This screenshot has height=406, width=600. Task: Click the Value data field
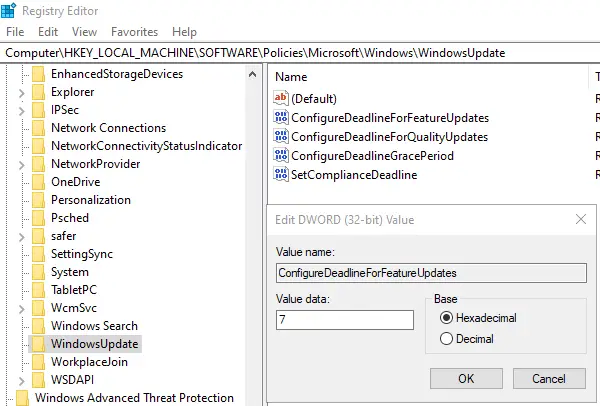(345, 320)
